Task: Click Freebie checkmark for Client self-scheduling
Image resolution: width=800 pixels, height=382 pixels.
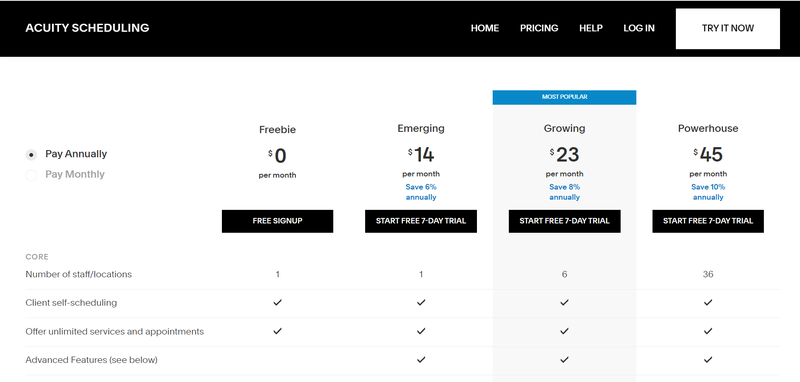Action: [x=278, y=302]
